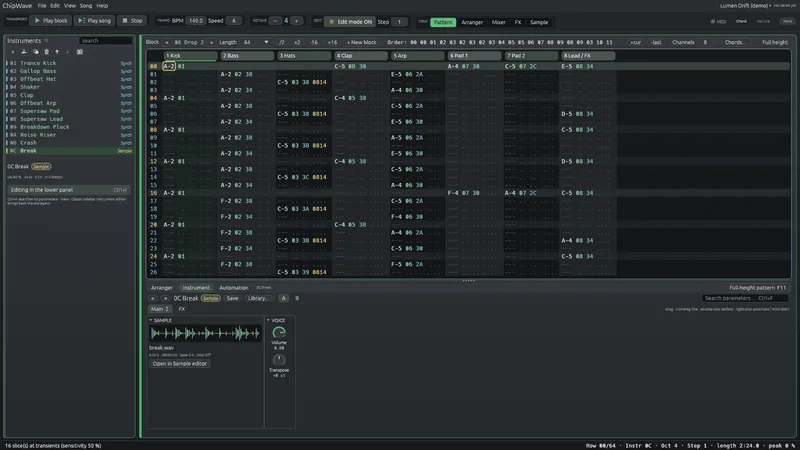800x450 pixels.
Task: Open the Mixer view
Action: coord(498,22)
